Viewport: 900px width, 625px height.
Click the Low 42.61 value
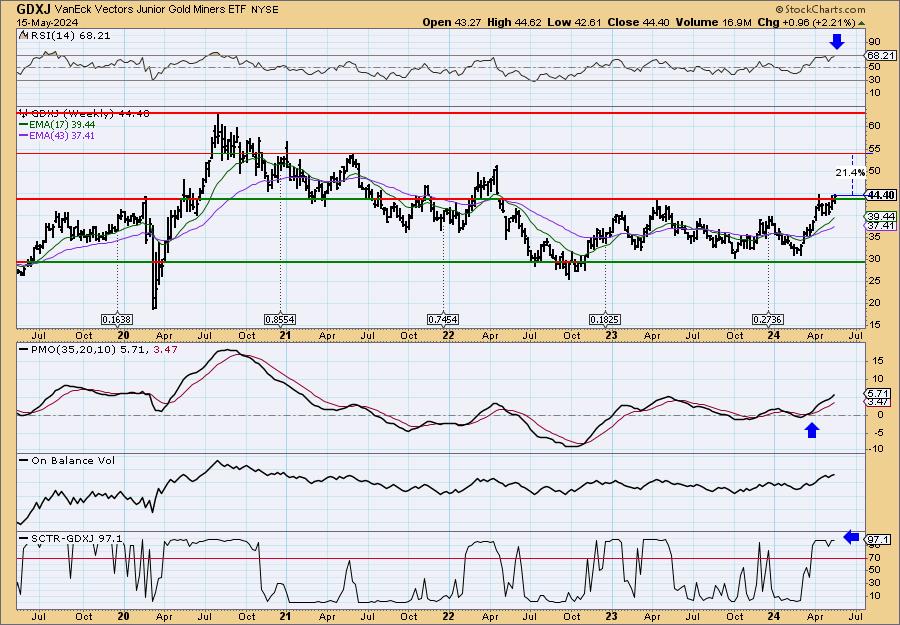click(x=575, y=22)
